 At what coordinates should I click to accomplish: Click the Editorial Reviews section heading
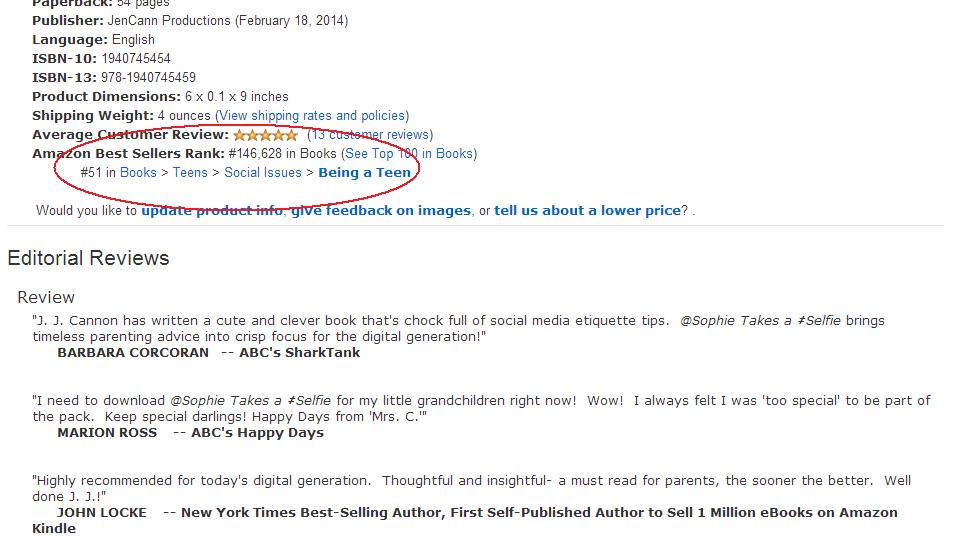88,258
